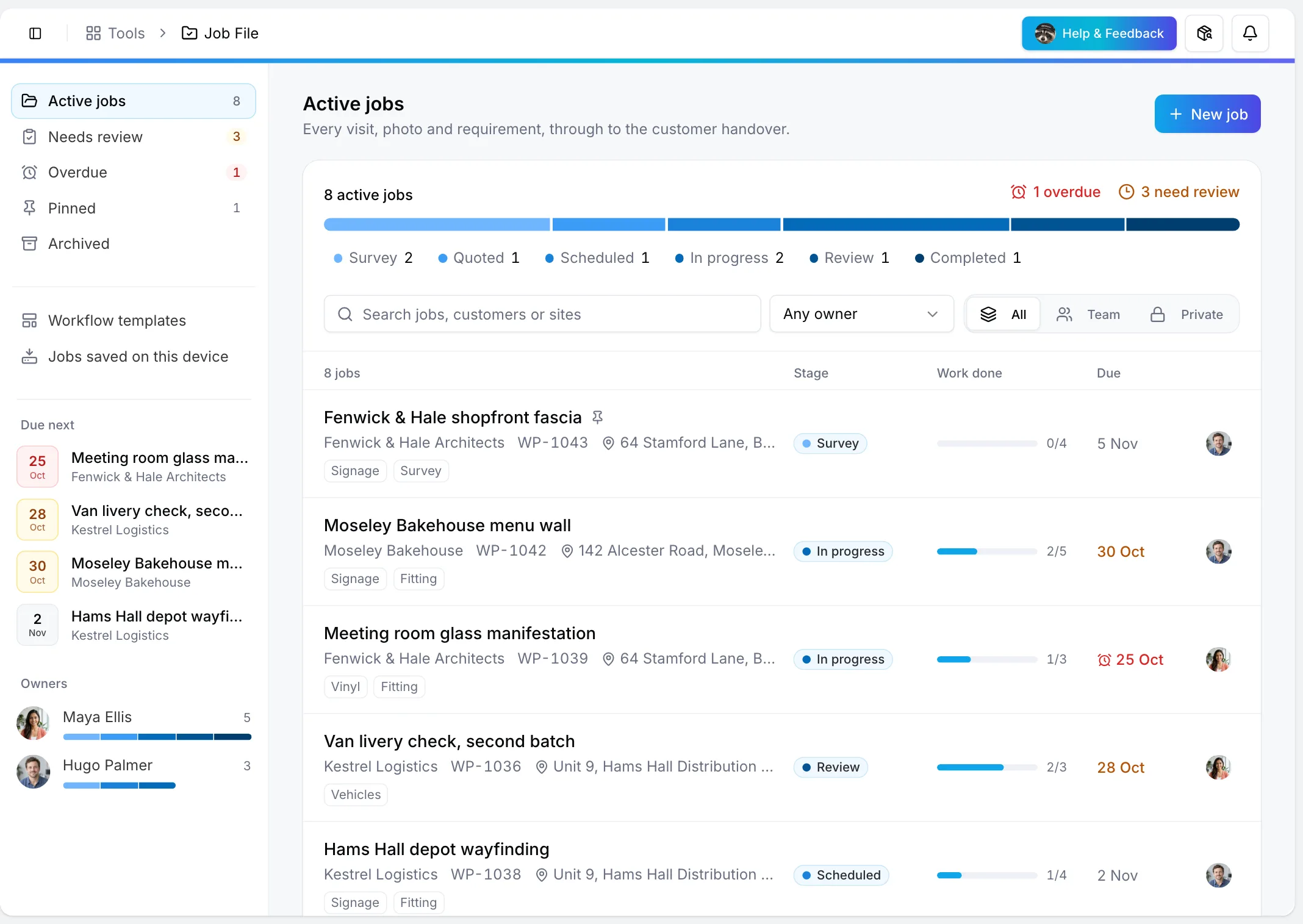Filter by owner Maya Ellis
Image resolution: width=1303 pixels, height=924 pixels.
(x=134, y=724)
